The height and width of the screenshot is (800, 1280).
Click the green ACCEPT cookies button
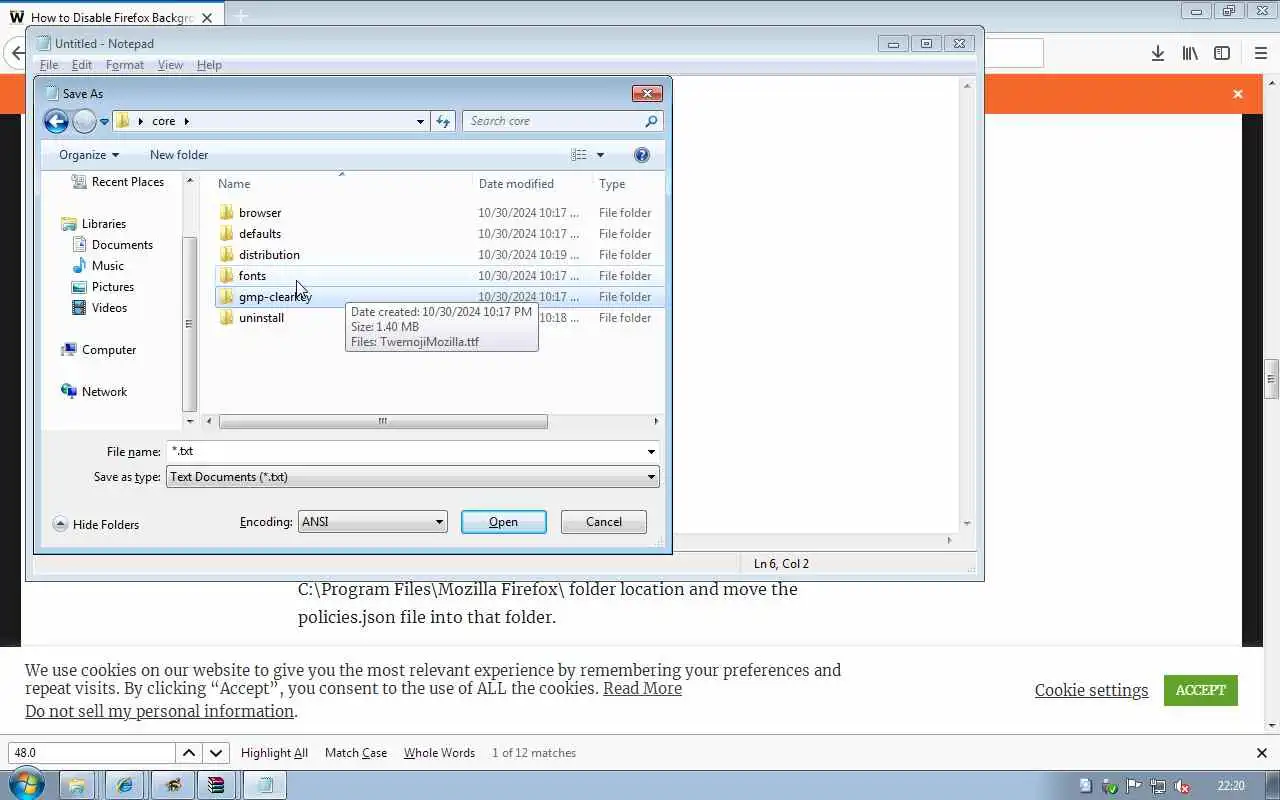pyautogui.click(x=1201, y=690)
